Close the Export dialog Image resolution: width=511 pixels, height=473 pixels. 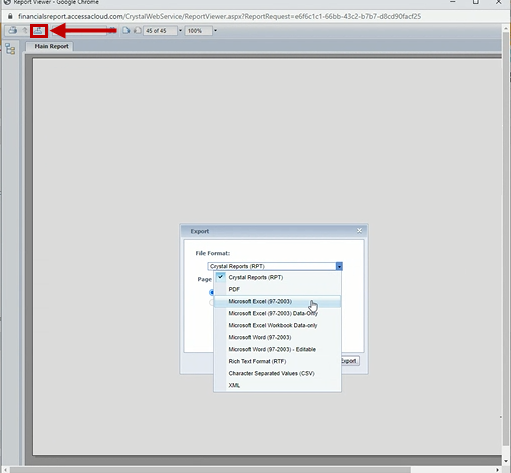(x=359, y=231)
